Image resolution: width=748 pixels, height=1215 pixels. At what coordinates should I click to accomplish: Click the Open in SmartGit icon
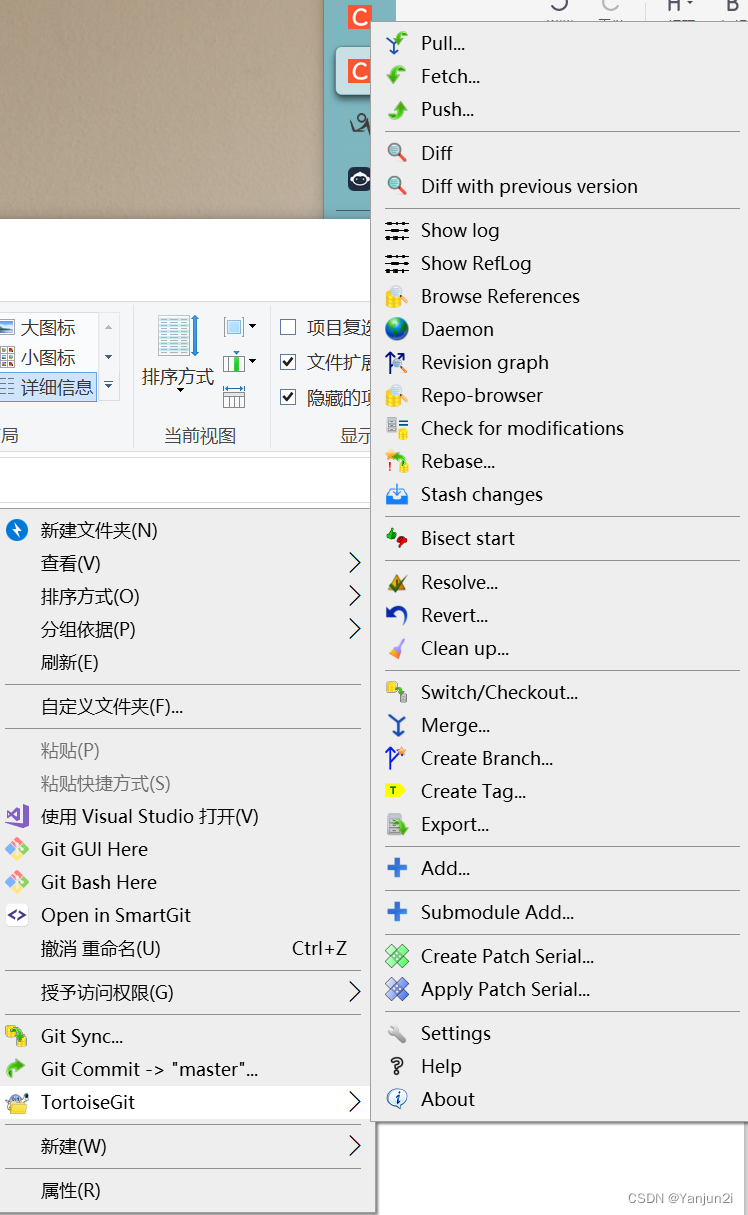pos(17,915)
